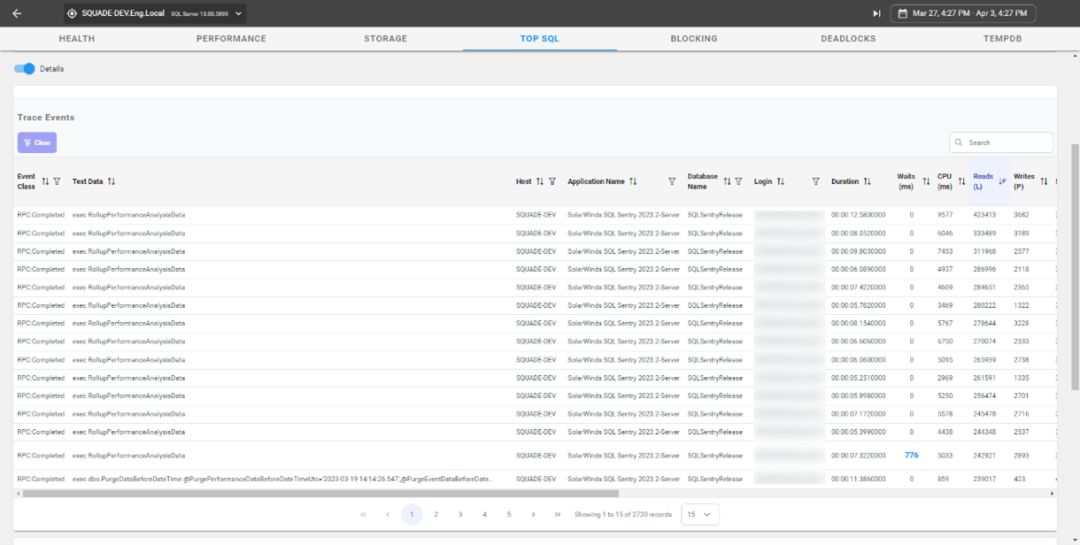This screenshot has width=1080, height=545.
Task: Filter the Login column
Action: point(816,181)
